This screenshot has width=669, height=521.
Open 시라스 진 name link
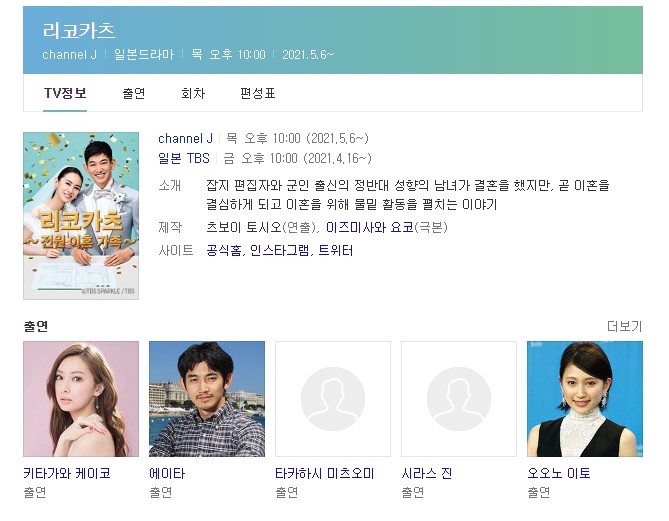[427, 473]
